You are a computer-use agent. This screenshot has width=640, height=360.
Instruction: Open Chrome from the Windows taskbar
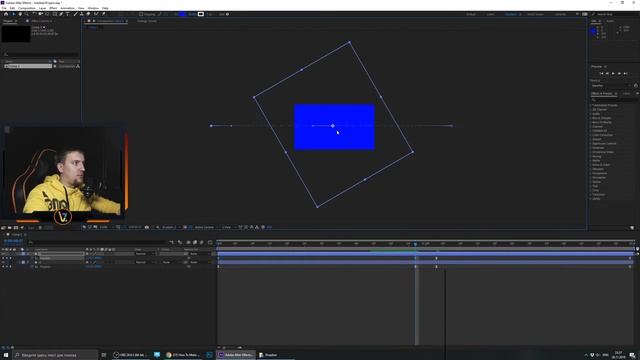[183, 355]
